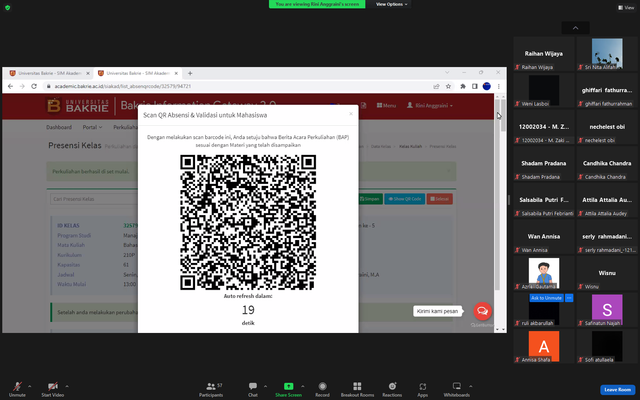Image resolution: width=640 pixels, height=400 pixels.
Task: Reload the browser page
Action: 34,86
